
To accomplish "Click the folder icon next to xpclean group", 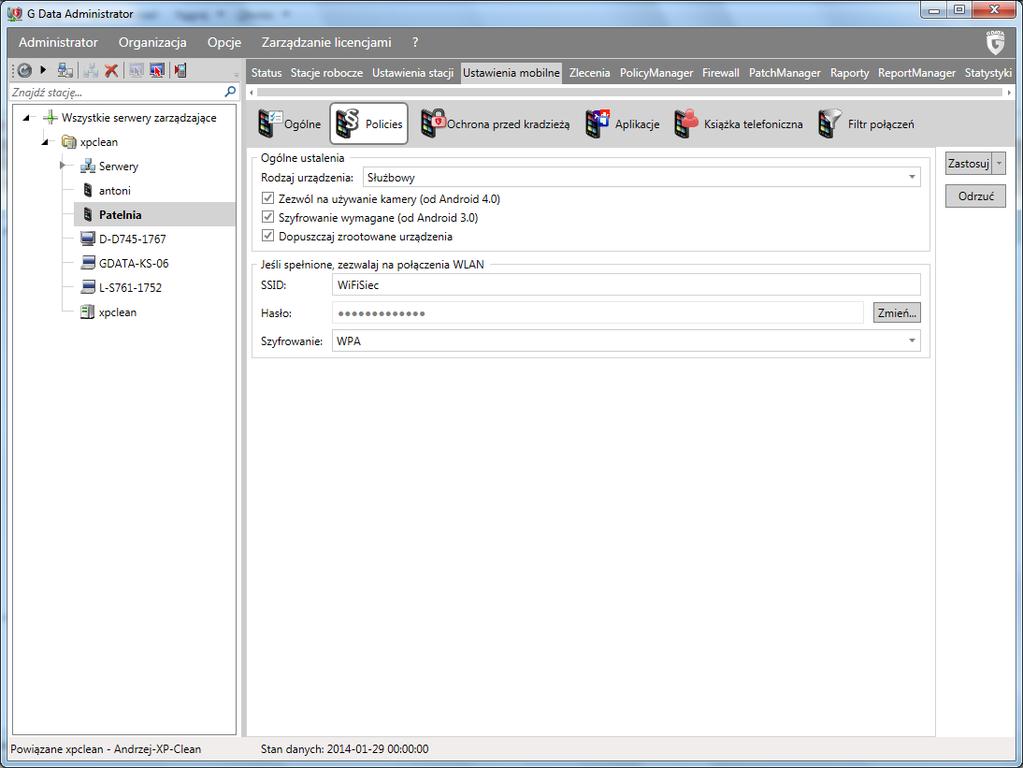I will pyautogui.click(x=69, y=142).
